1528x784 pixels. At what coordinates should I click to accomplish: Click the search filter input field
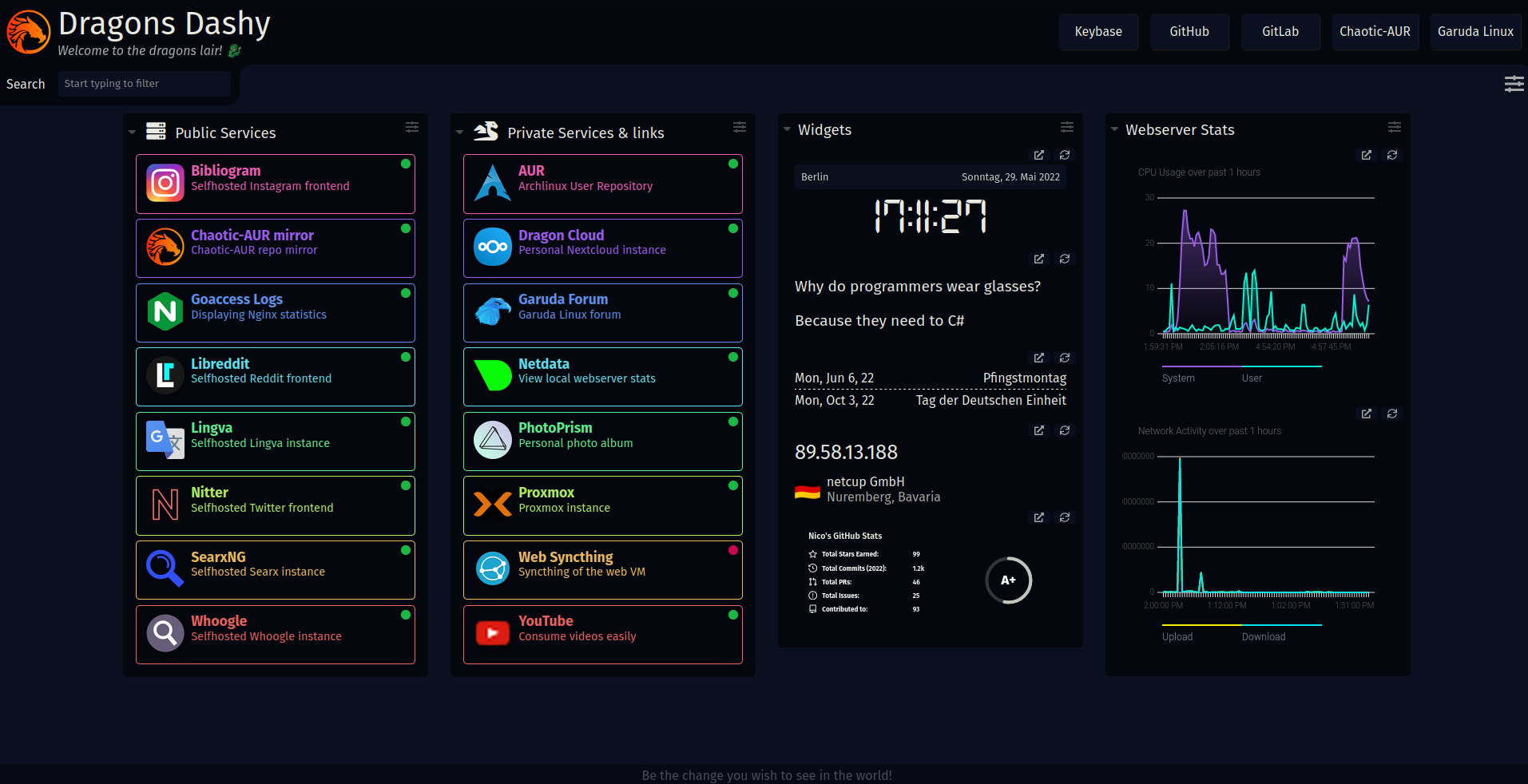point(144,84)
